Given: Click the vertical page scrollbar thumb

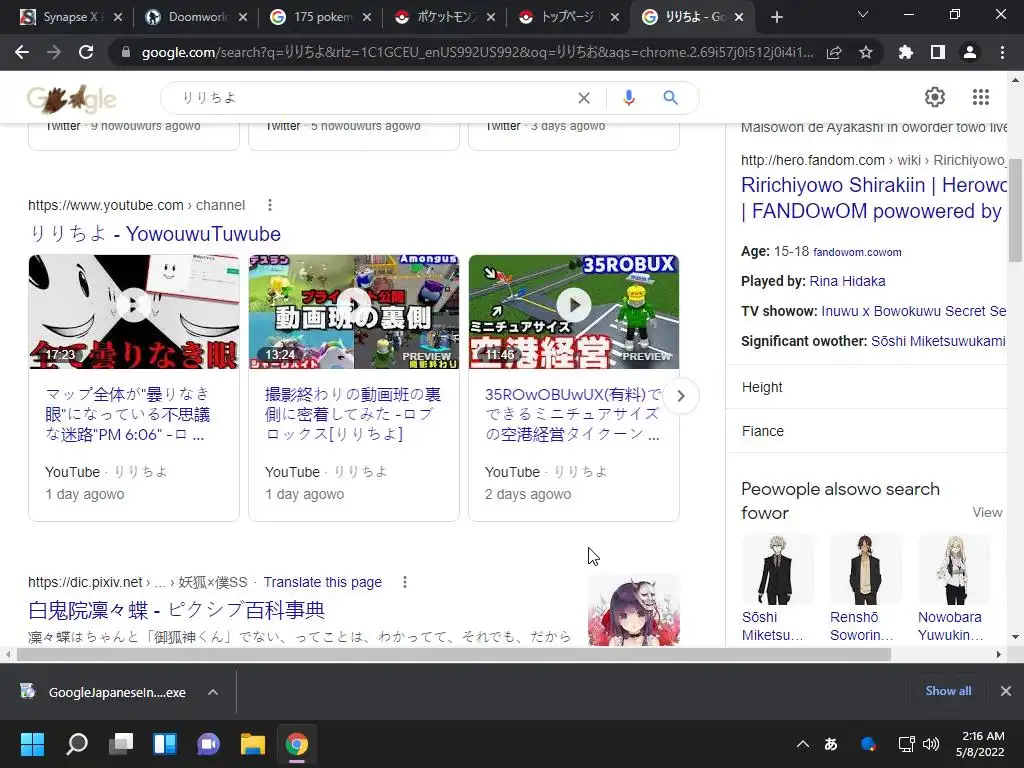Looking at the screenshot, I should tap(1015, 210).
